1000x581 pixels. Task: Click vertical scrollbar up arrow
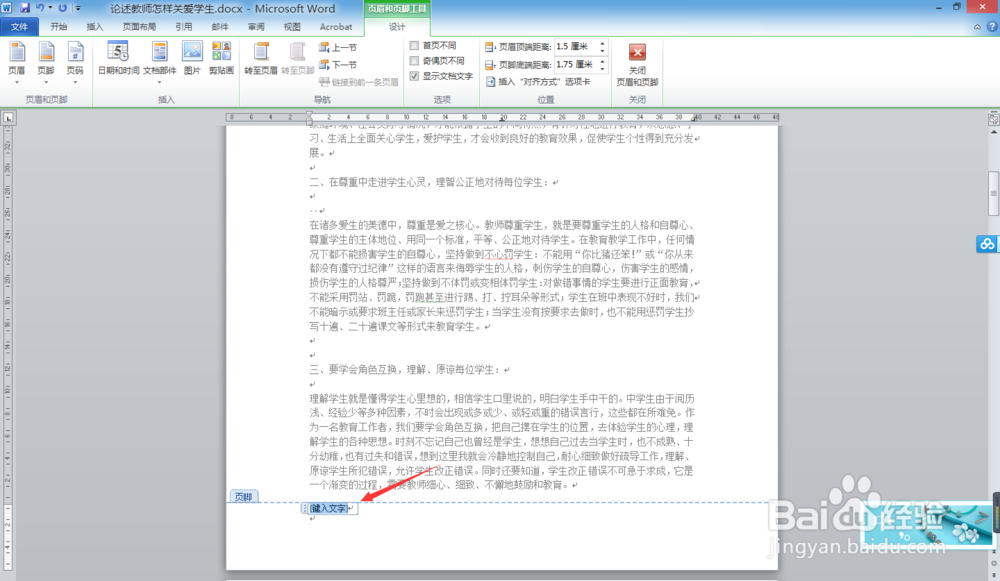pyautogui.click(x=994, y=131)
